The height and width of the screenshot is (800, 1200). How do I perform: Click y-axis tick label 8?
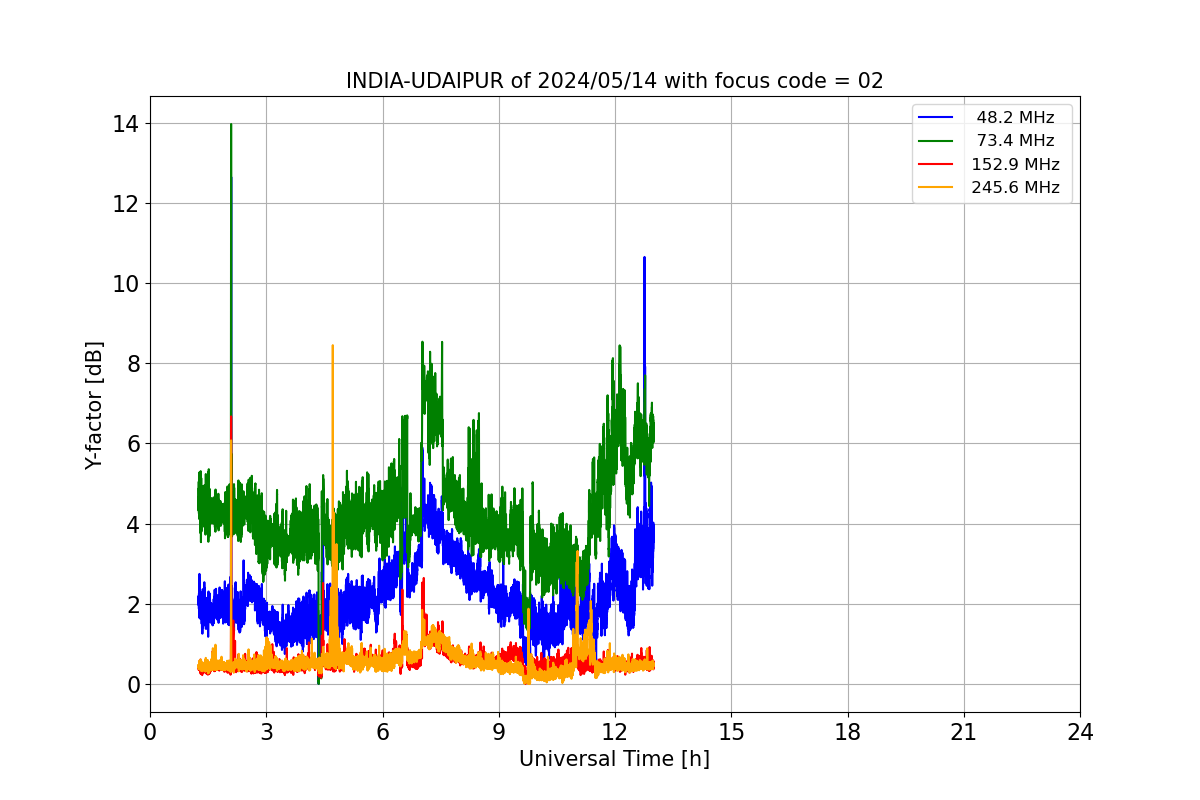point(134,364)
